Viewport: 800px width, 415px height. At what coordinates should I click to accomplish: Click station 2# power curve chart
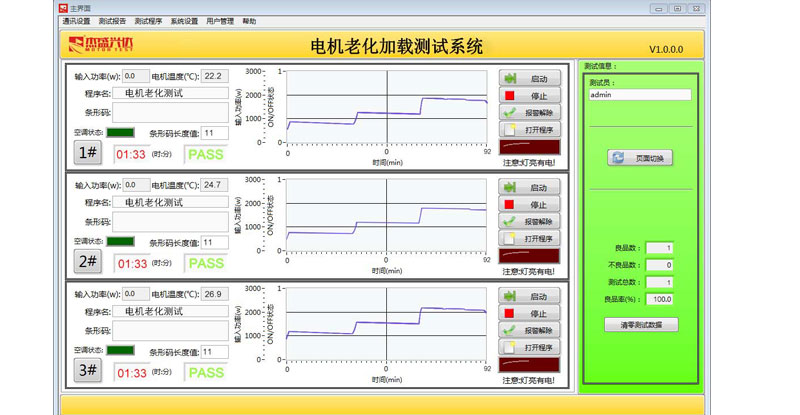[386, 215]
